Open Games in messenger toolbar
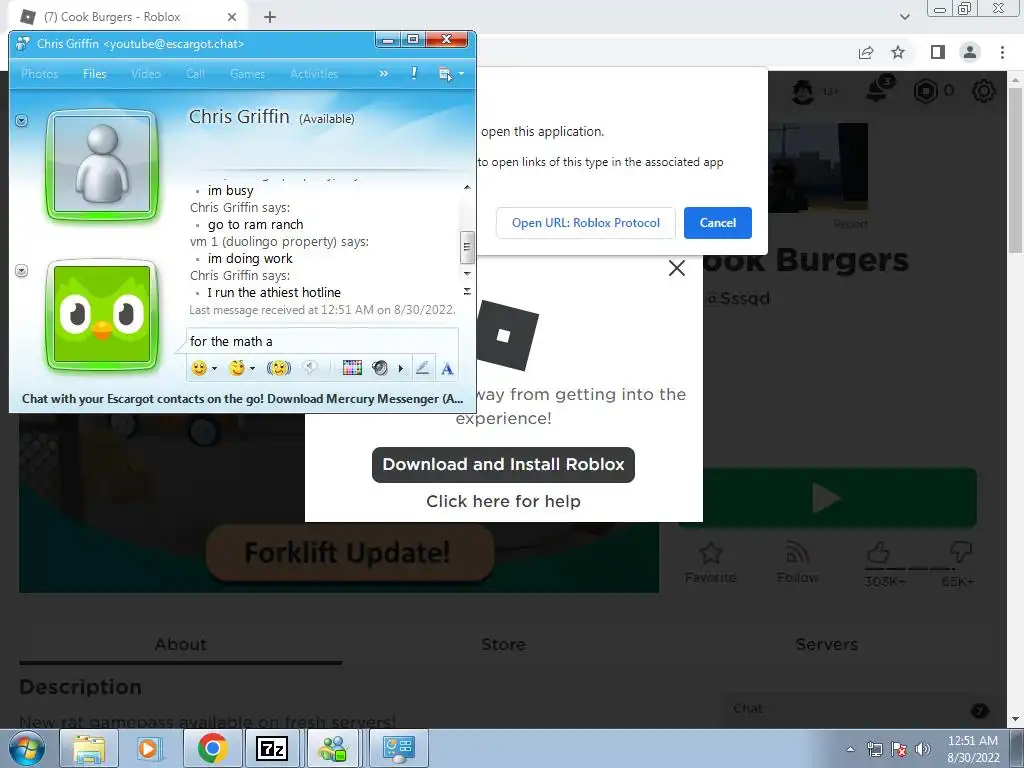1024x768 pixels. [248, 74]
